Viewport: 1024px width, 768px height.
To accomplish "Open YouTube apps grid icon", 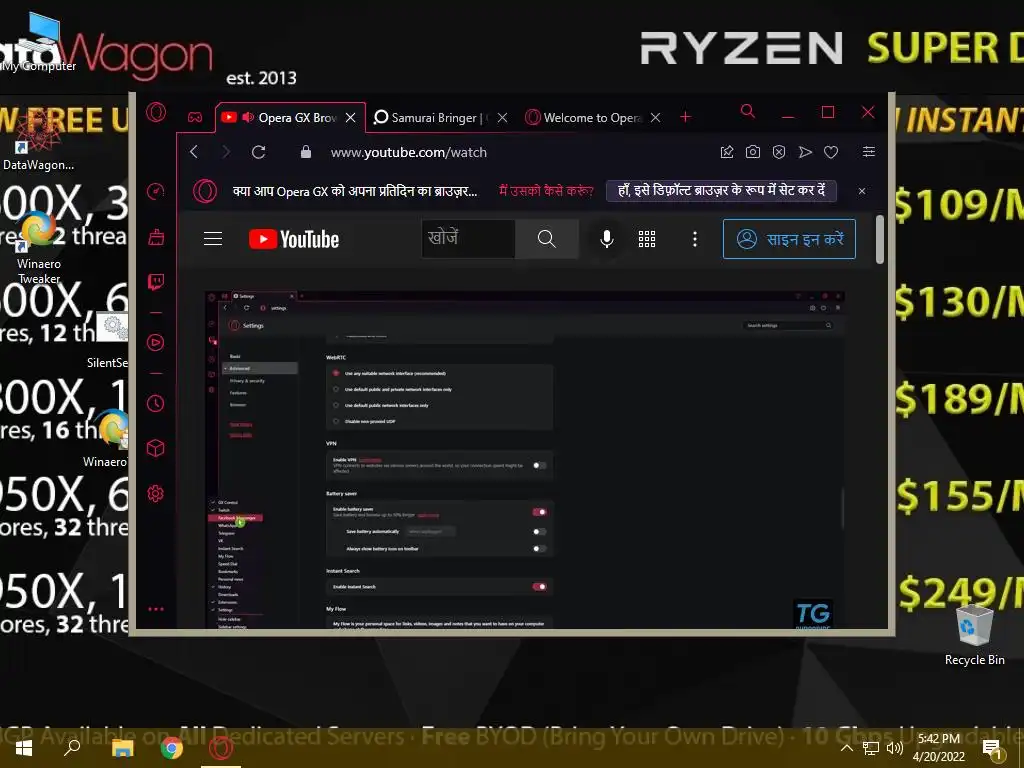I will 647,239.
